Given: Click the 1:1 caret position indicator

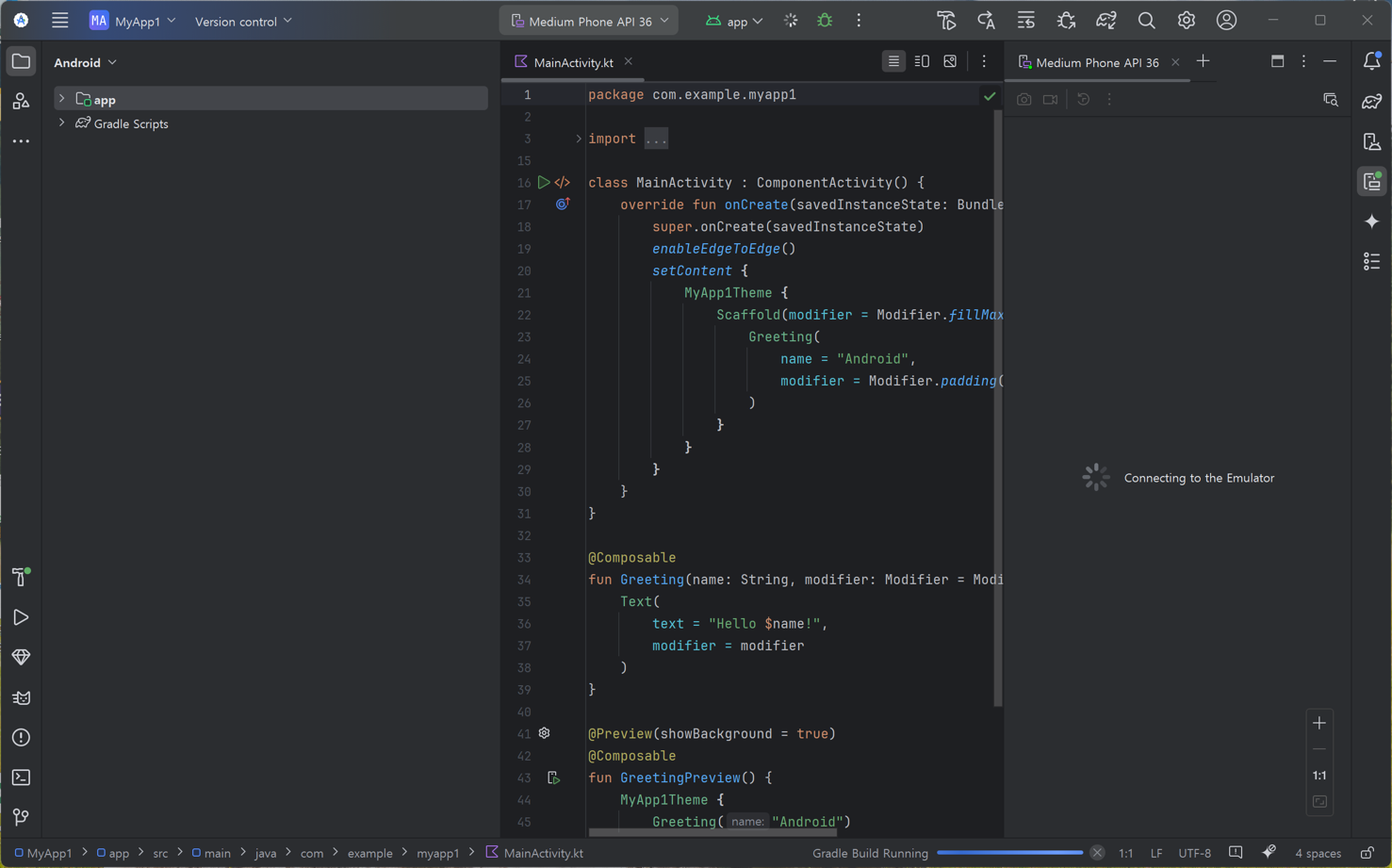Looking at the screenshot, I should (x=1126, y=853).
